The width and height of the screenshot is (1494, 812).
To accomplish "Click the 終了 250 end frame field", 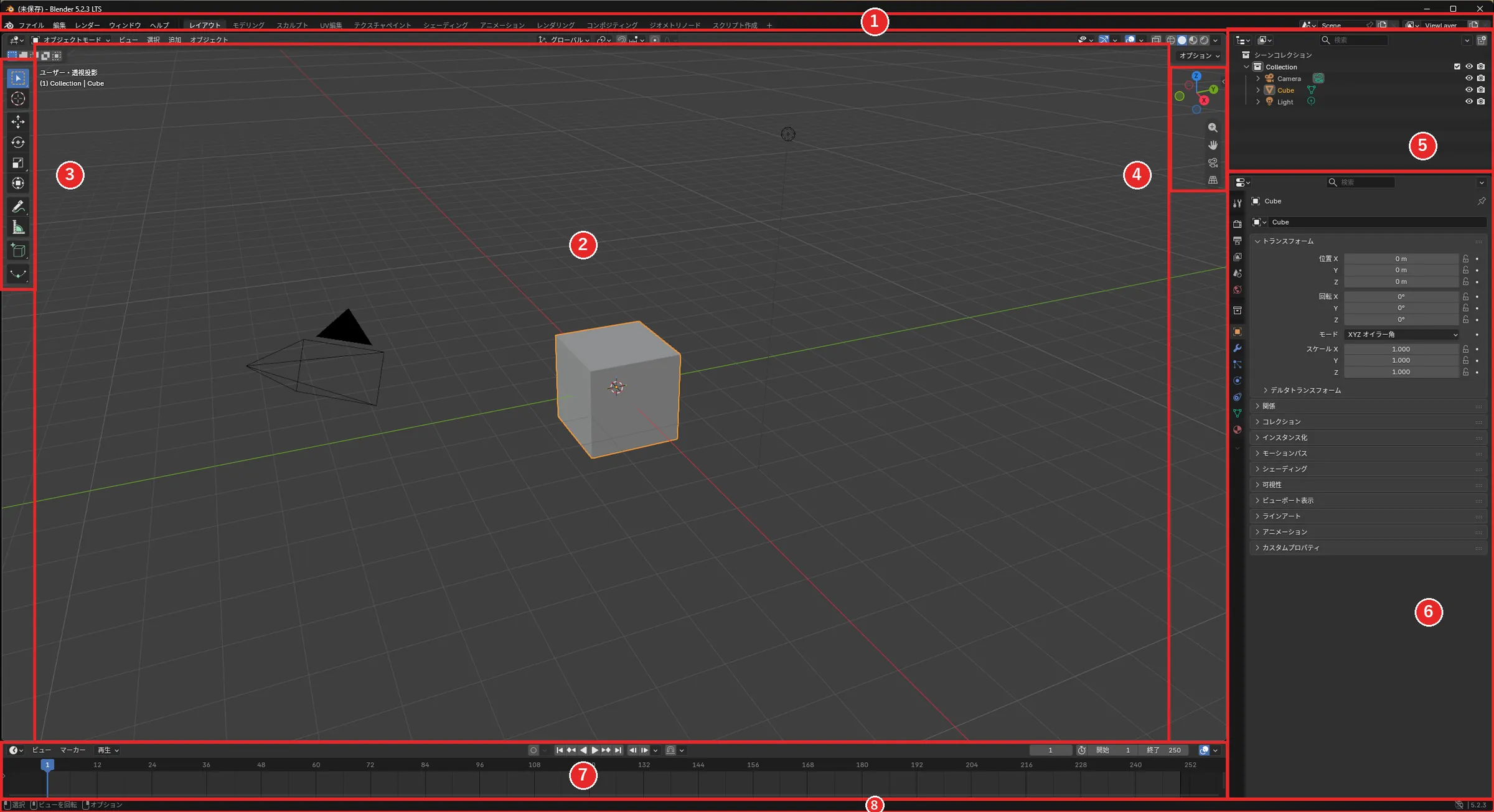I will point(1165,750).
